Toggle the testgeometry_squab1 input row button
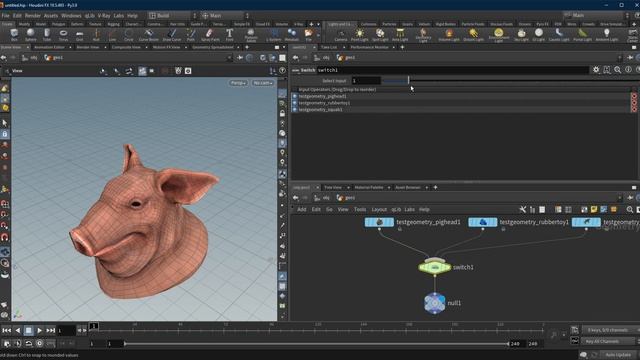The height and width of the screenshot is (360, 640). coord(294,109)
